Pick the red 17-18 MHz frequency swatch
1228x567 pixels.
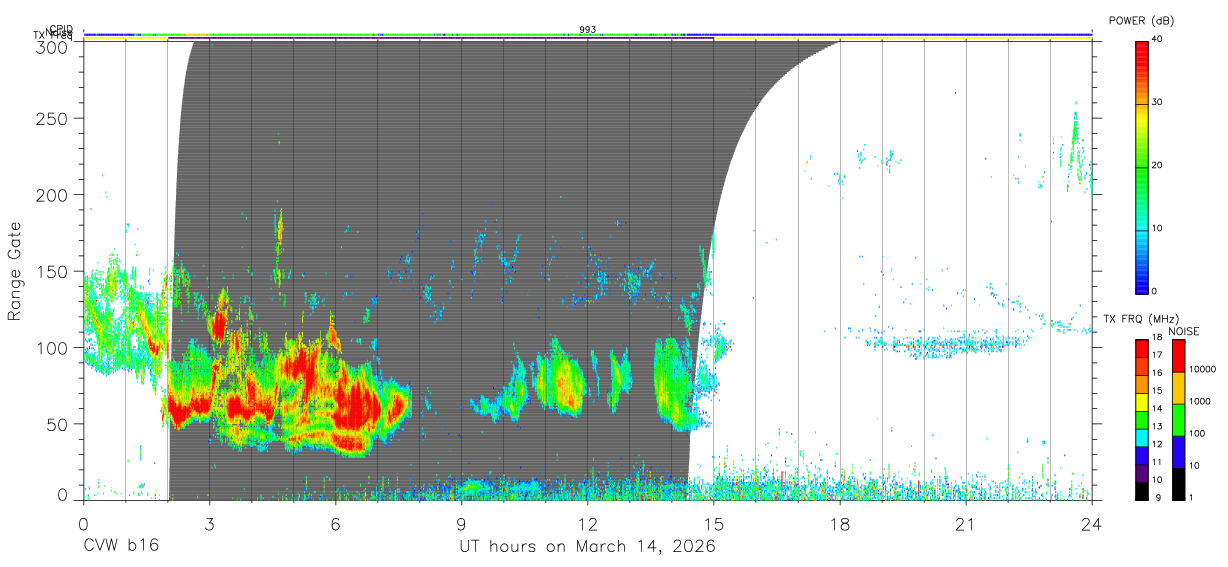point(1141,348)
